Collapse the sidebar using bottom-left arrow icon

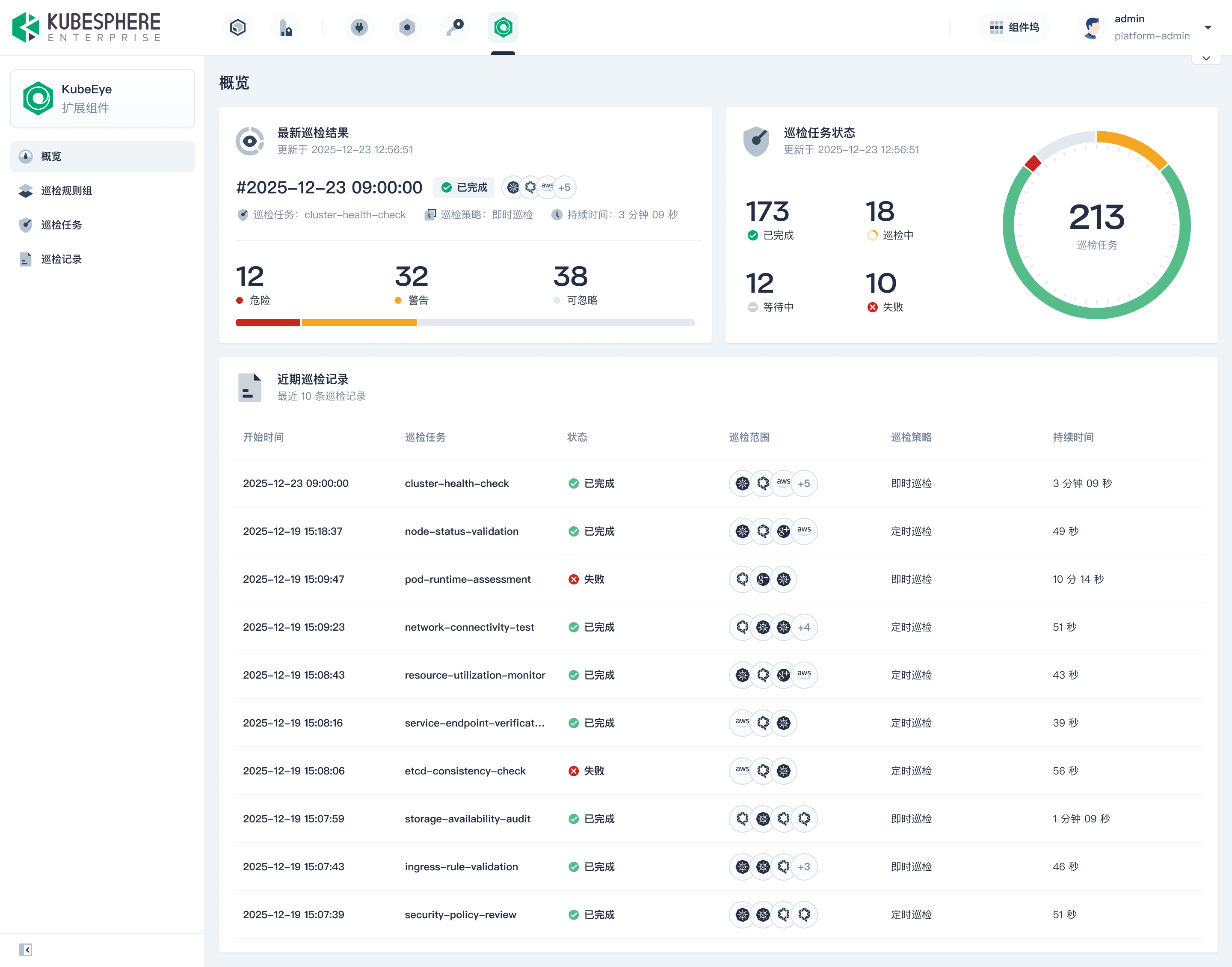(26, 949)
